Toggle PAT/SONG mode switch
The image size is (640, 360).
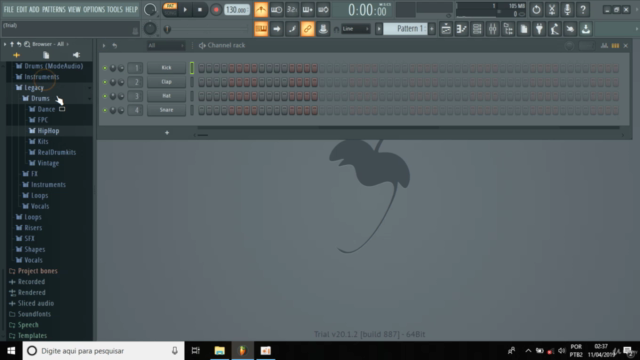170,9
